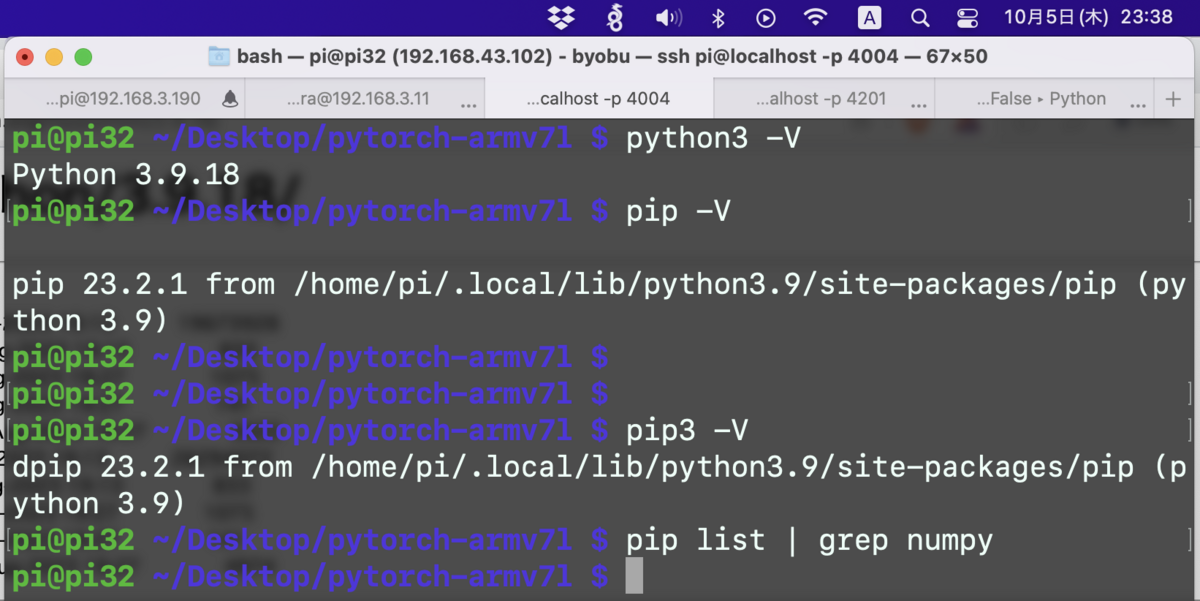Open the overflow menu on the False Python tab

click(1139, 102)
